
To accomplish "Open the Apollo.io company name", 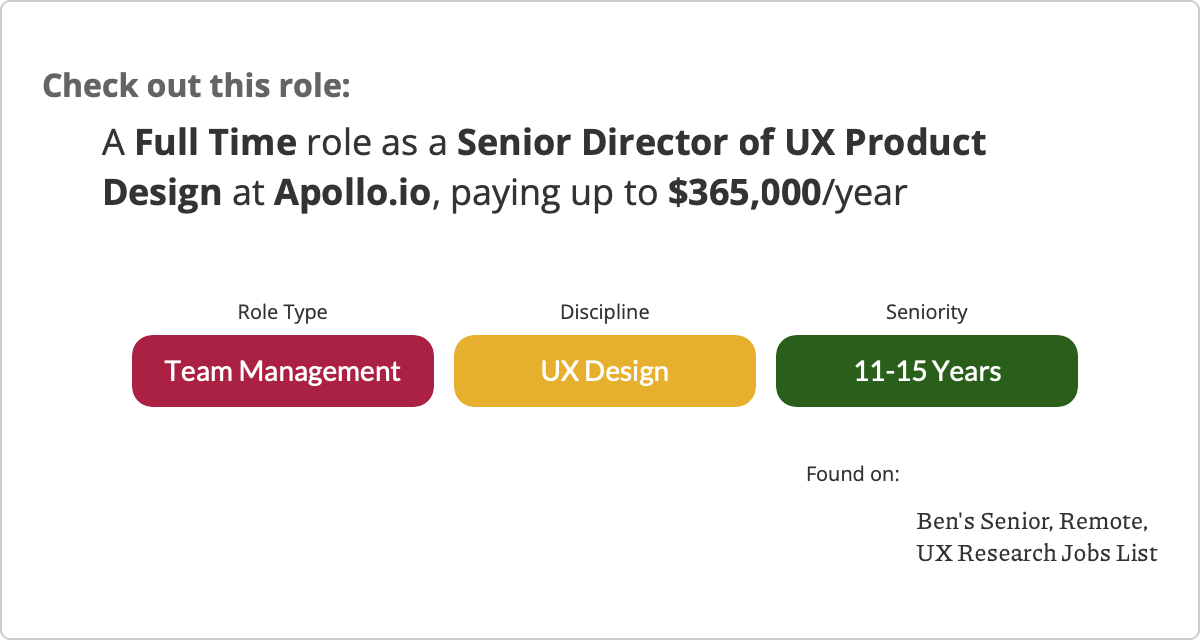I will [352, 192].
